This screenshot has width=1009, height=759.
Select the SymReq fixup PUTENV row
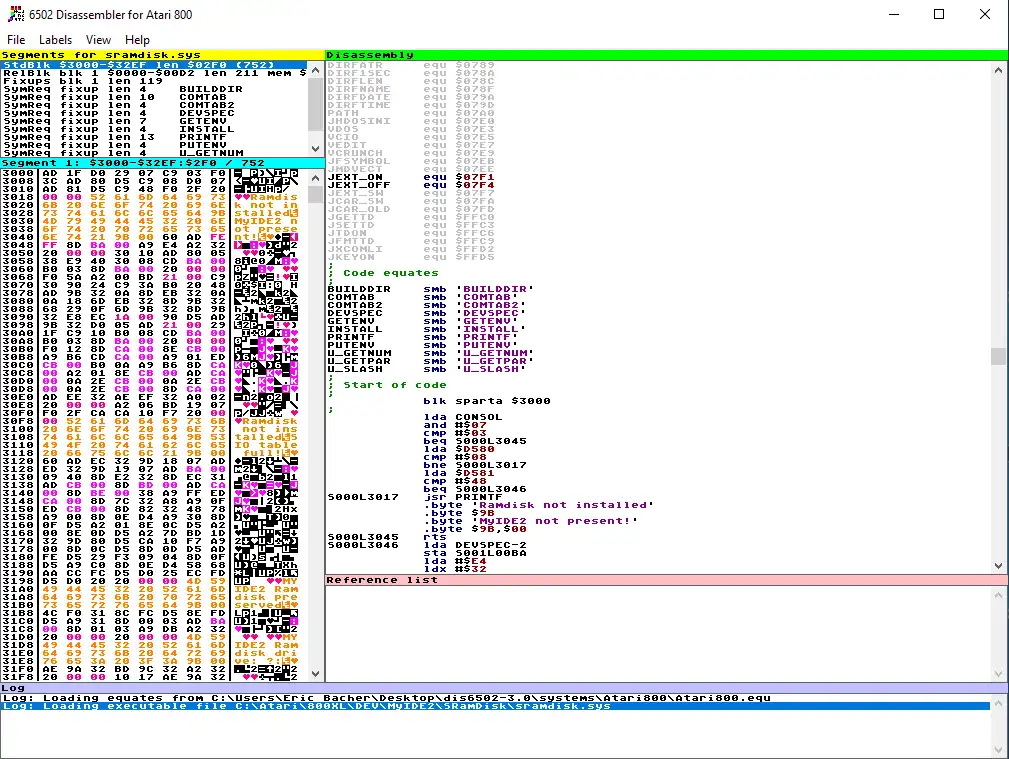click(x=154, y=145)
